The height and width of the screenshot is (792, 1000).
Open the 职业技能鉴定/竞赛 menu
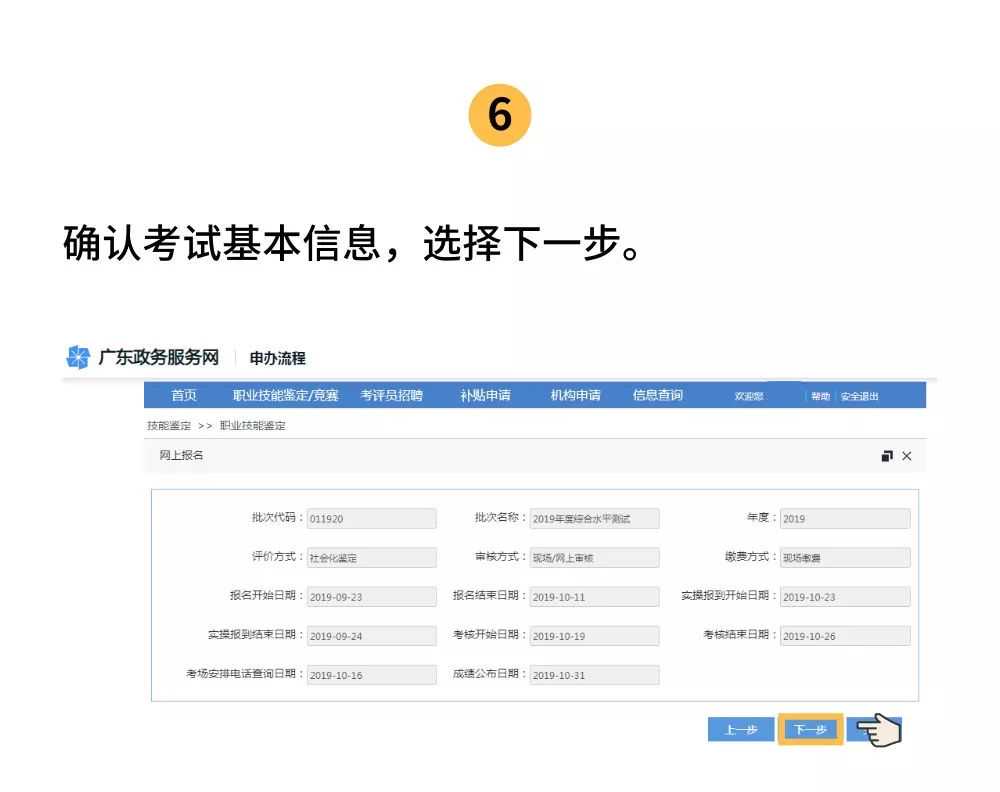285,396
